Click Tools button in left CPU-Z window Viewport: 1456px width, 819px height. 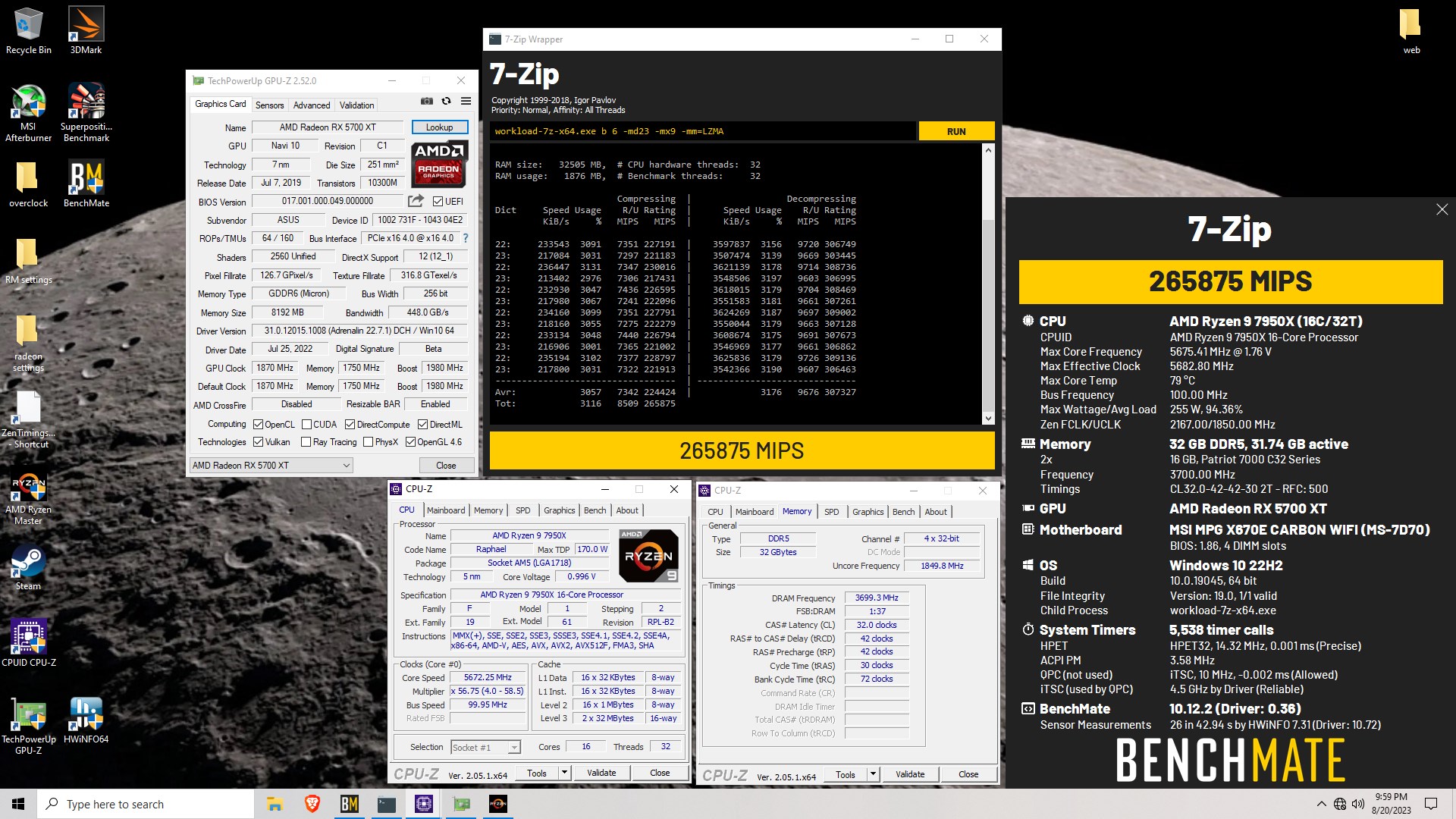point(537,773)
